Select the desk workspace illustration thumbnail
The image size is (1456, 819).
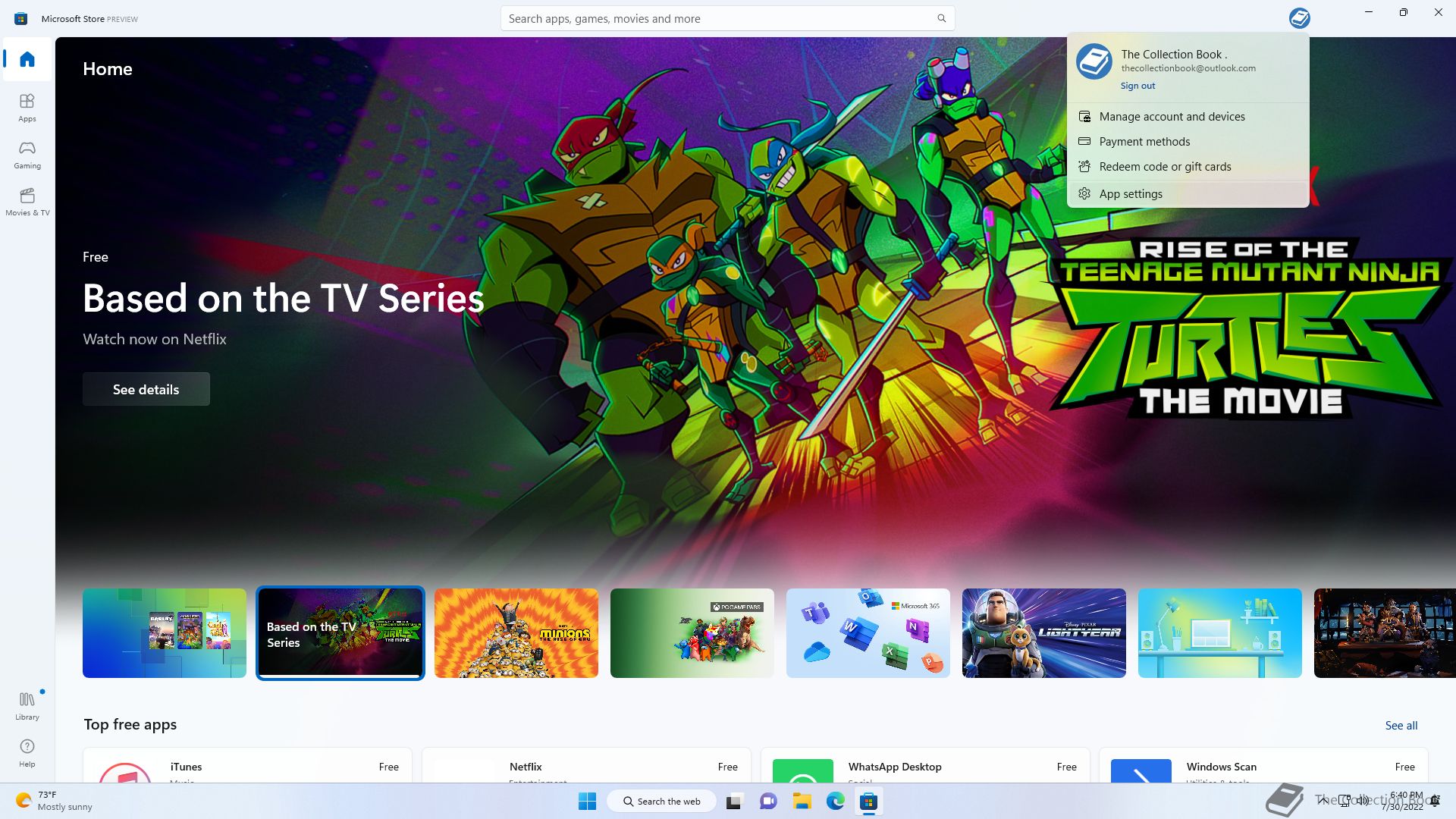[x=1220, y=633]
